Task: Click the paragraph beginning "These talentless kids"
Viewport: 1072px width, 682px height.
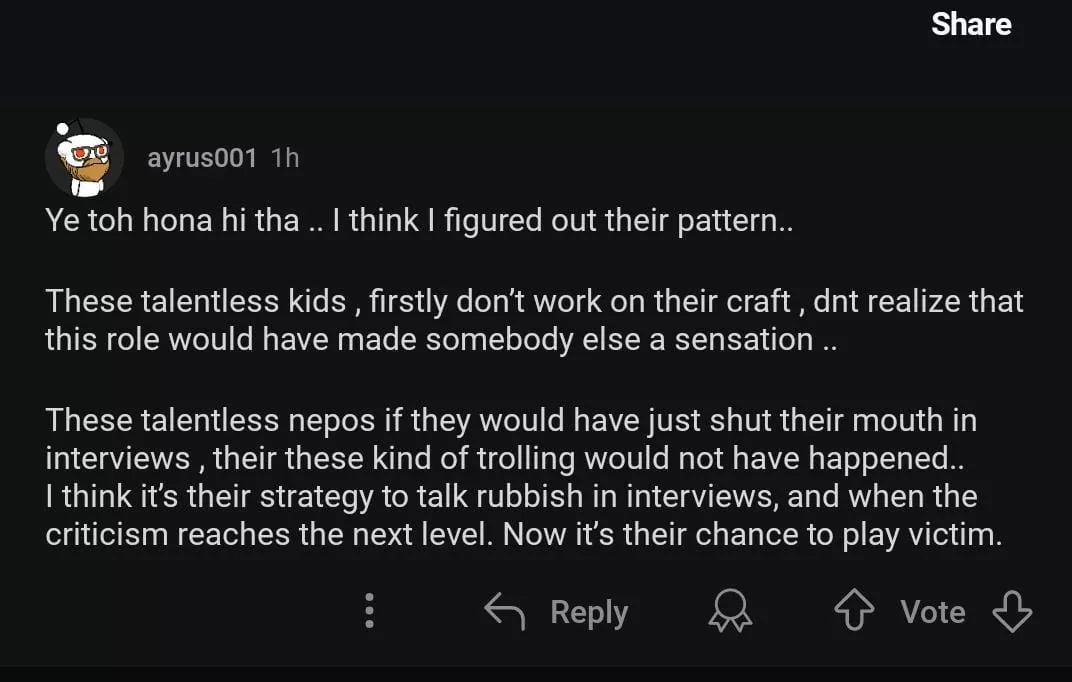Action: (534, 319)
